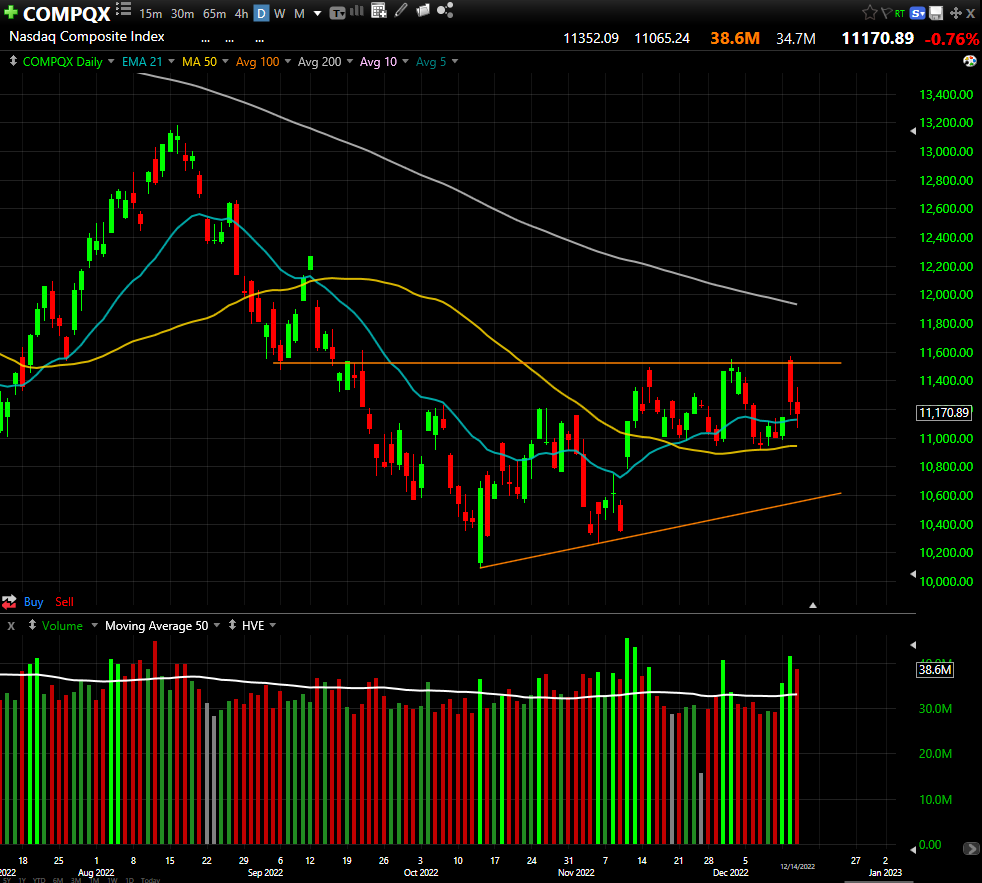Select the M monthly timeframe
The width and height of the screenshot is (982, 883).
click(x=299, y=13)
